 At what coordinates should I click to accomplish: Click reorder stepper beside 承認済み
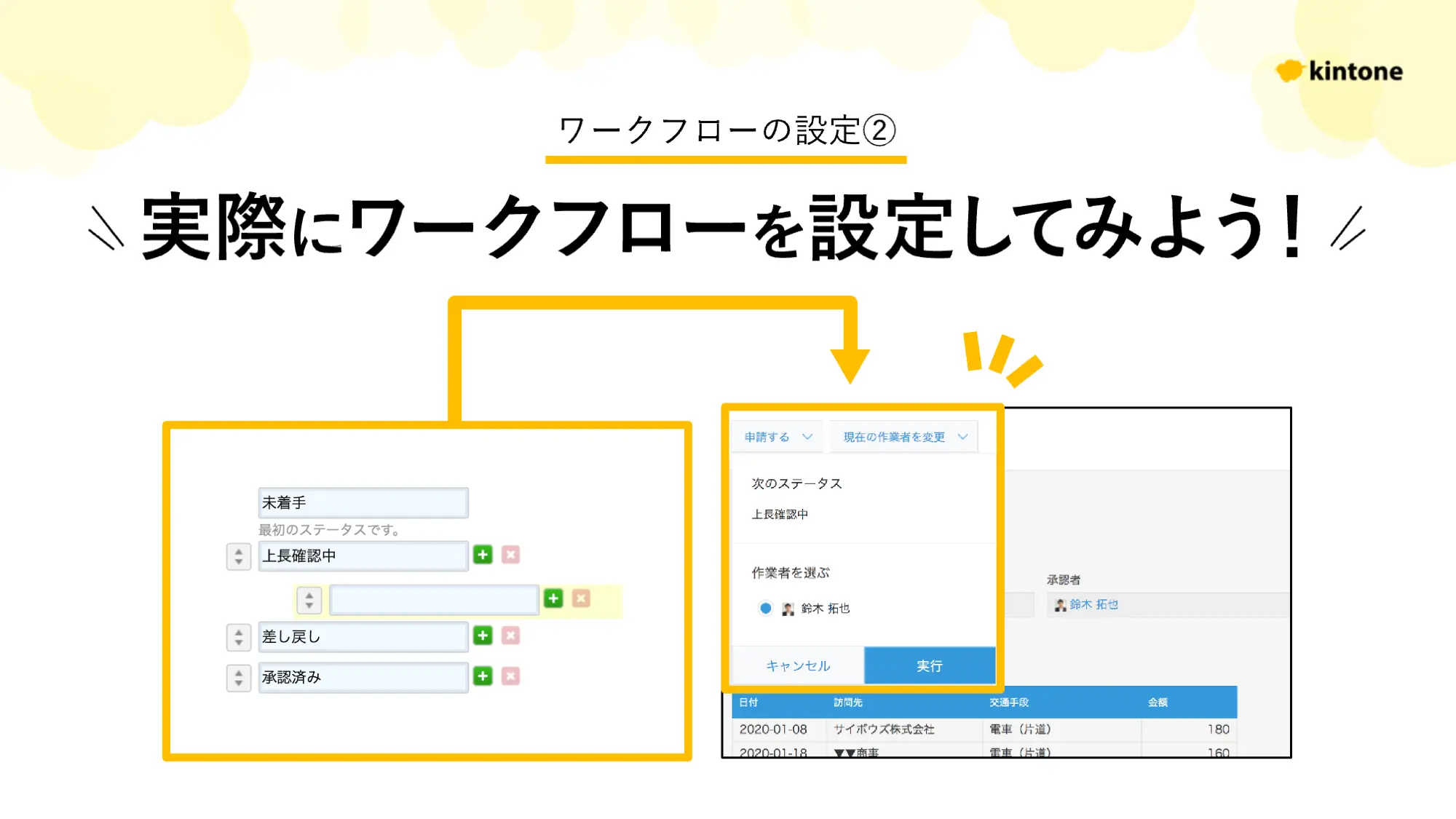coord(238,678)
